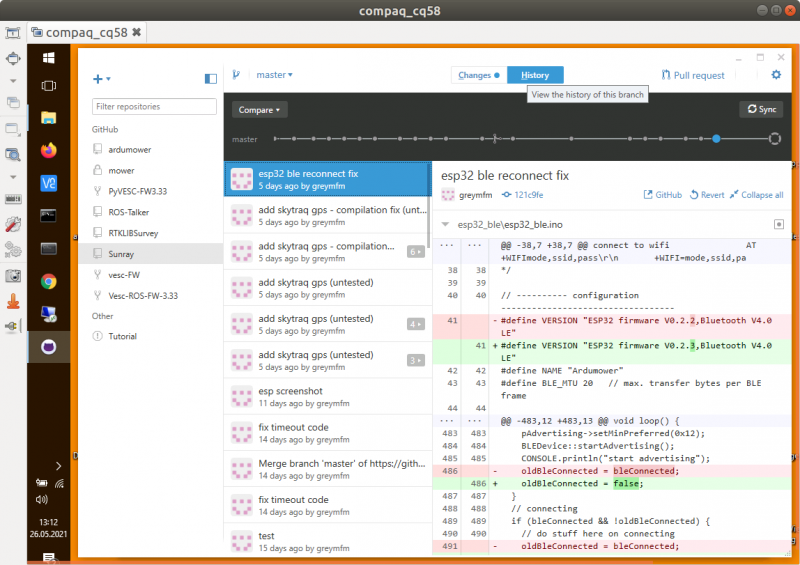Toggle the repository sidebar panel icon
Screen dimensions: 800x565
211,79
